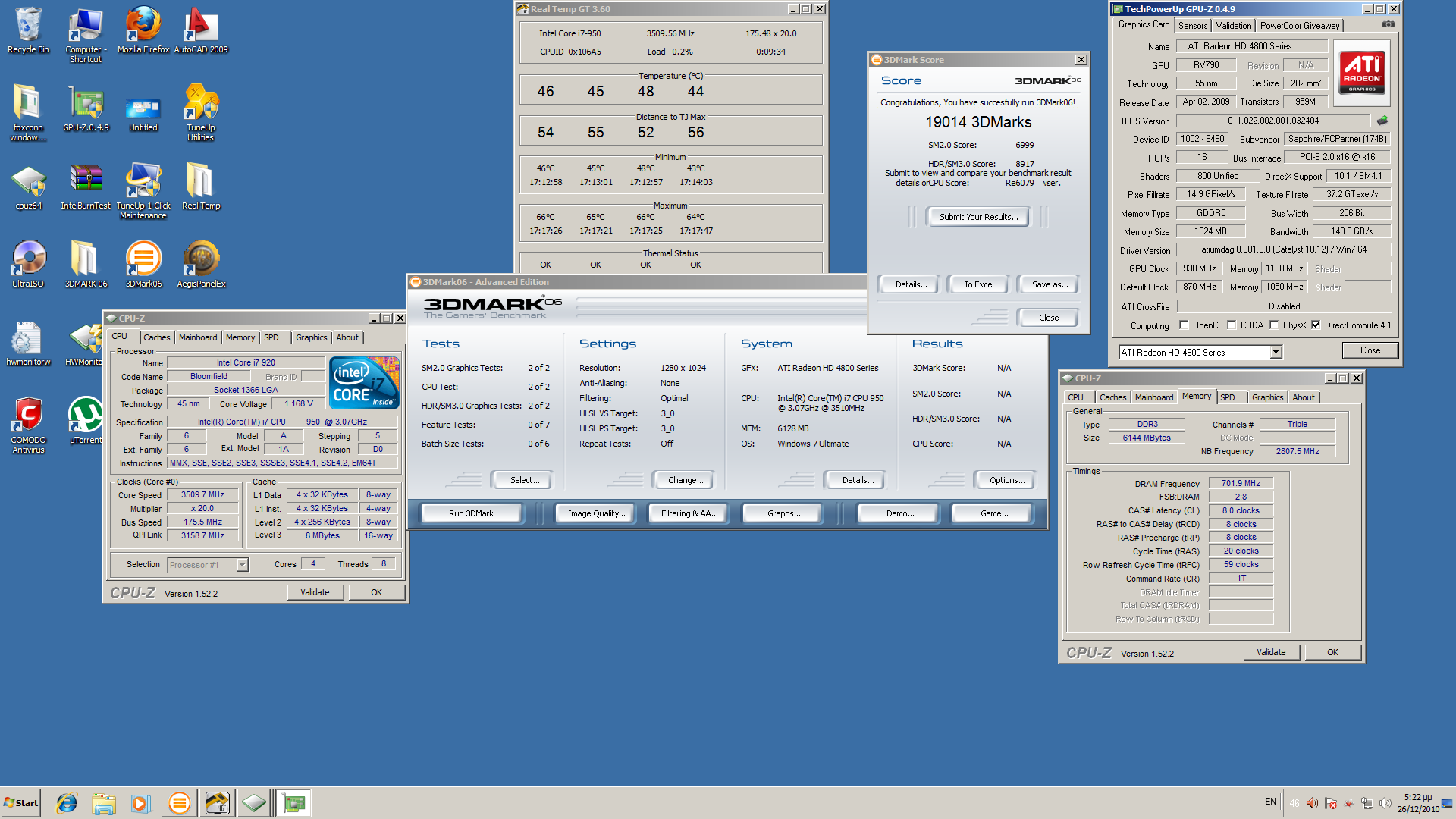
Task: Click Submit Your Results button
Action: [x=978, y=217]
